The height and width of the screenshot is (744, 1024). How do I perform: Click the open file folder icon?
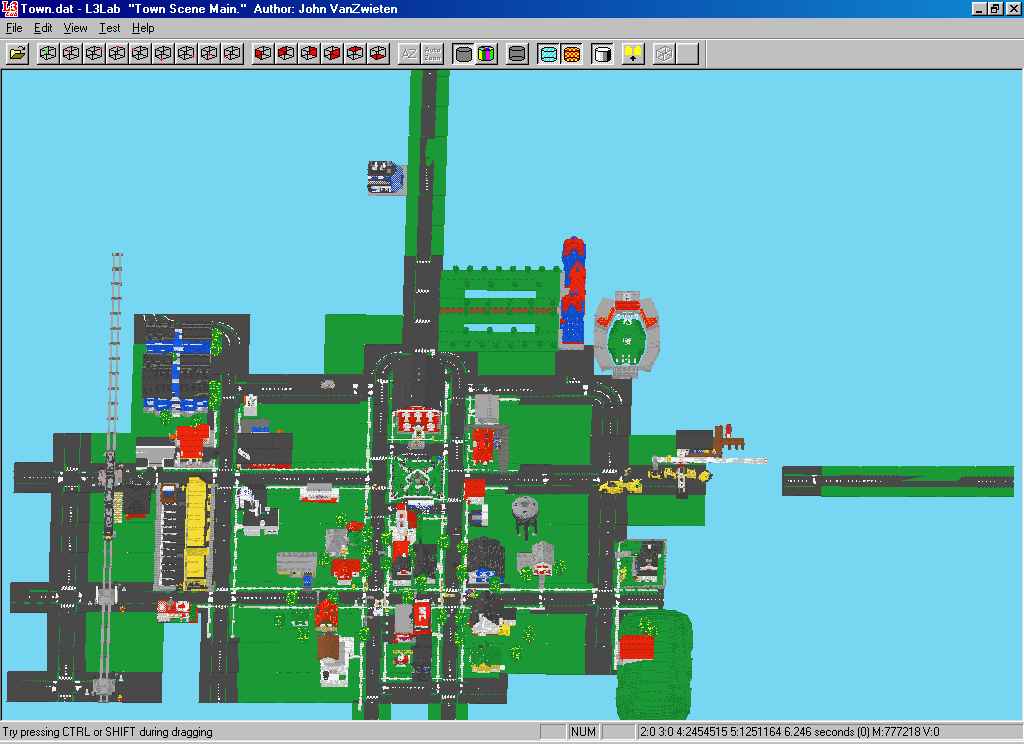[17, 54]
